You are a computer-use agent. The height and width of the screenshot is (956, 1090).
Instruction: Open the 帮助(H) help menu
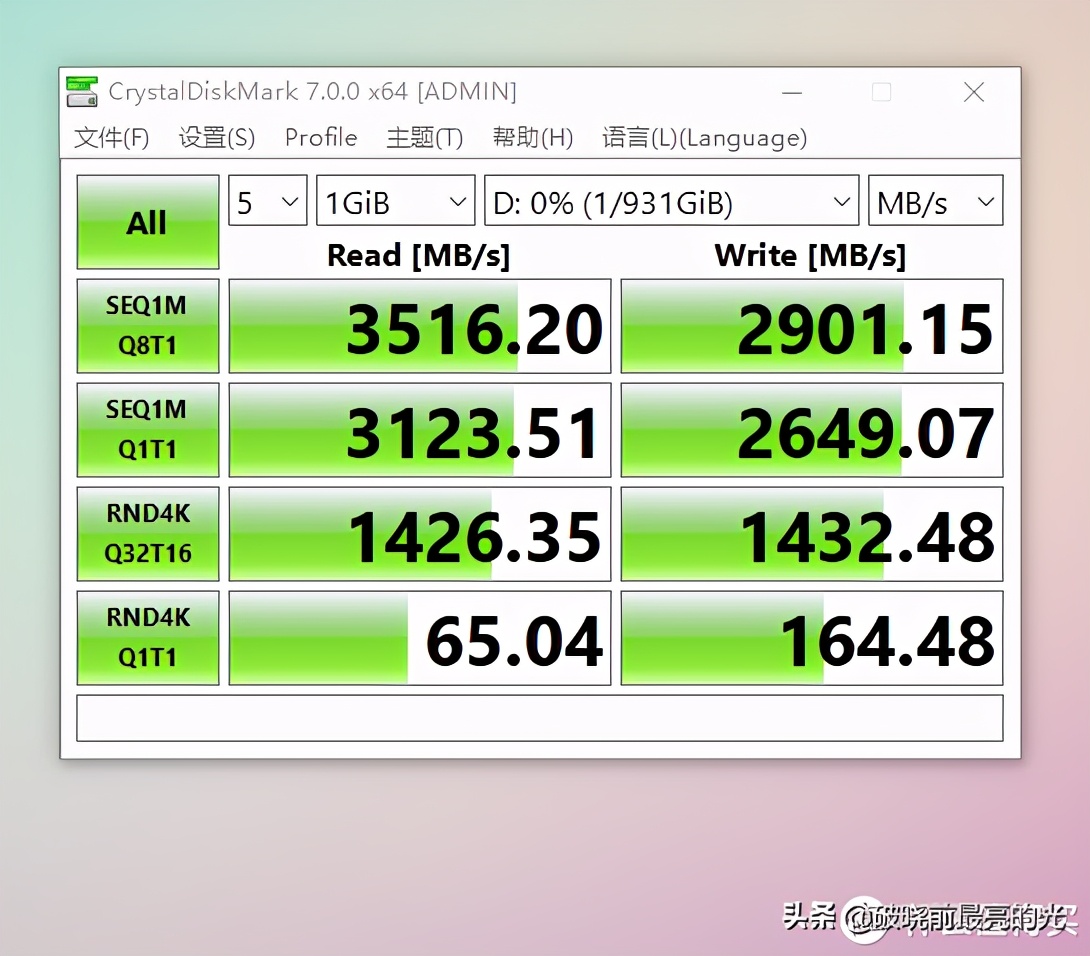click(x=532, y=138)
